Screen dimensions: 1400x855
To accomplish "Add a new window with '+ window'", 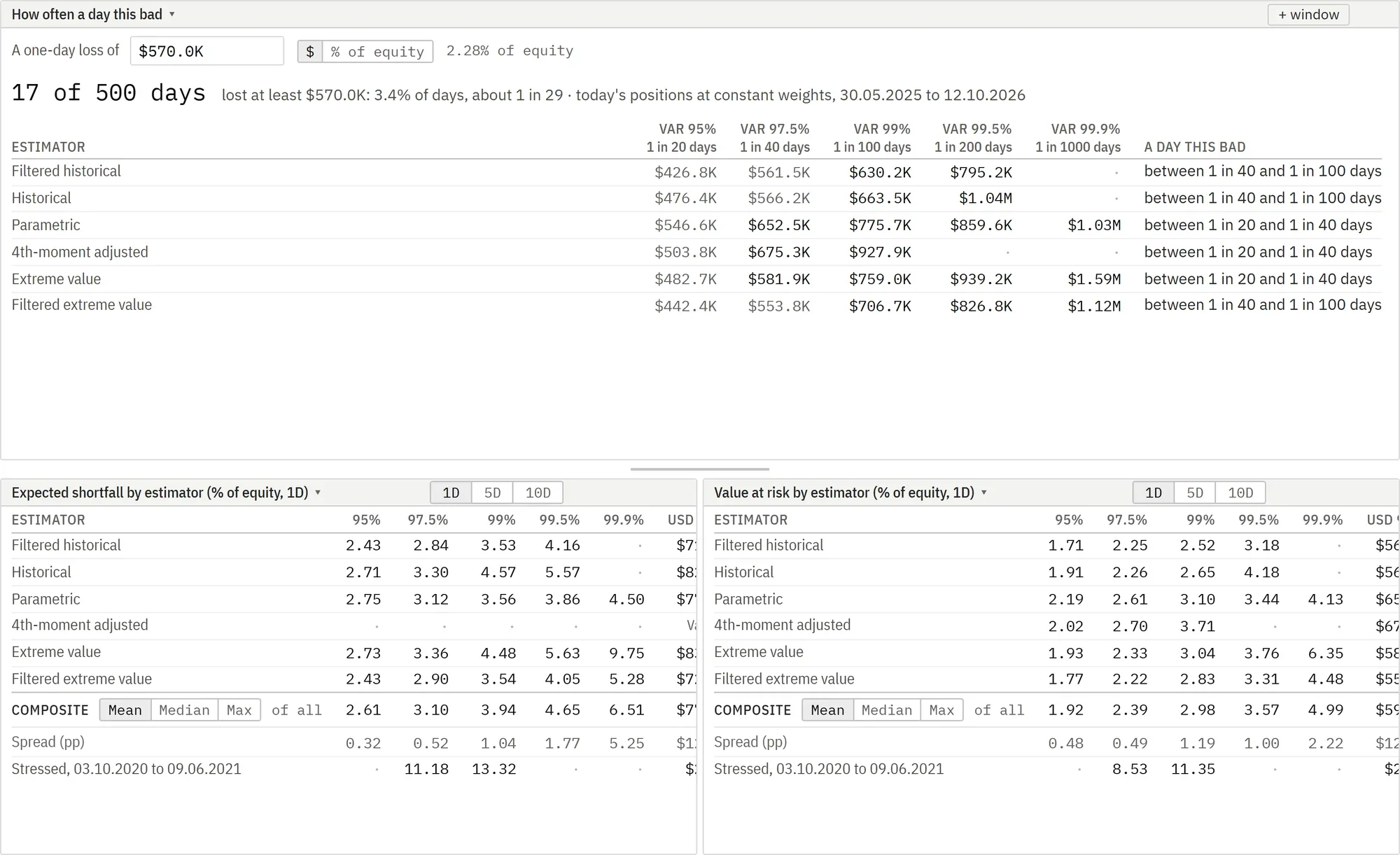I will pyautogui.click(x=1308, y=15).
